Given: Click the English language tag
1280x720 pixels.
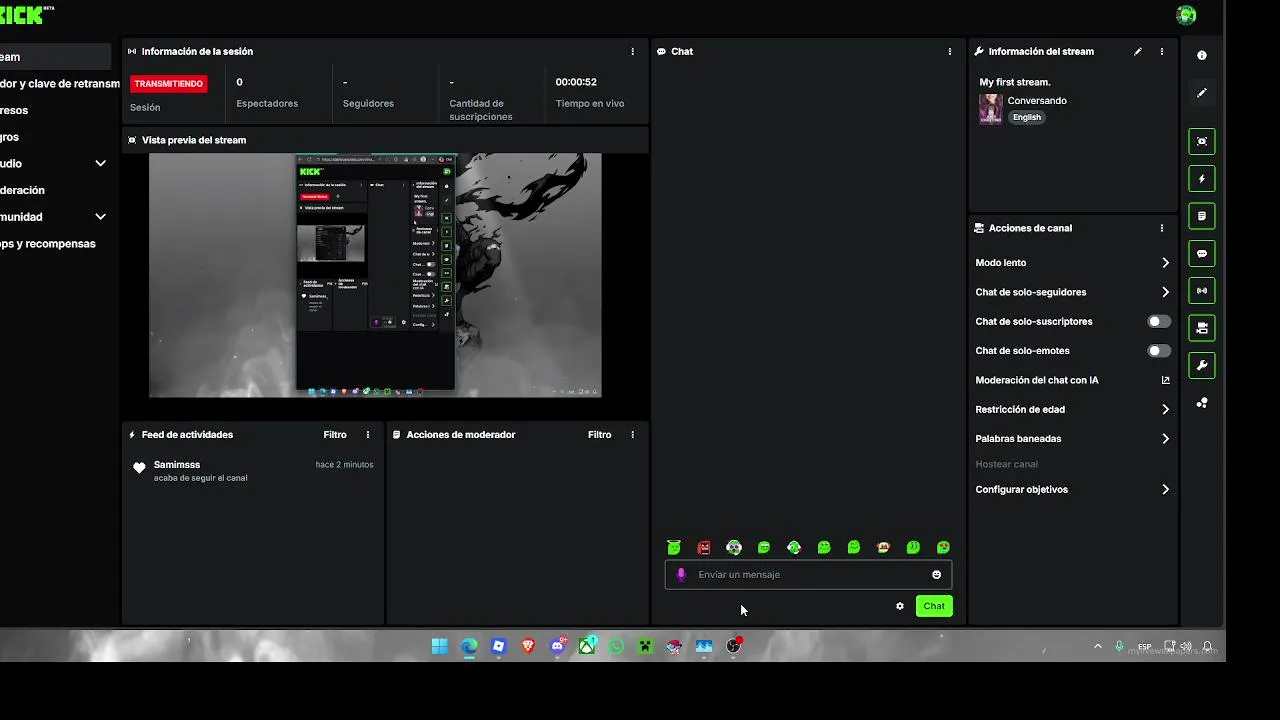Looking at the screenshot, I should (1027, 117).
